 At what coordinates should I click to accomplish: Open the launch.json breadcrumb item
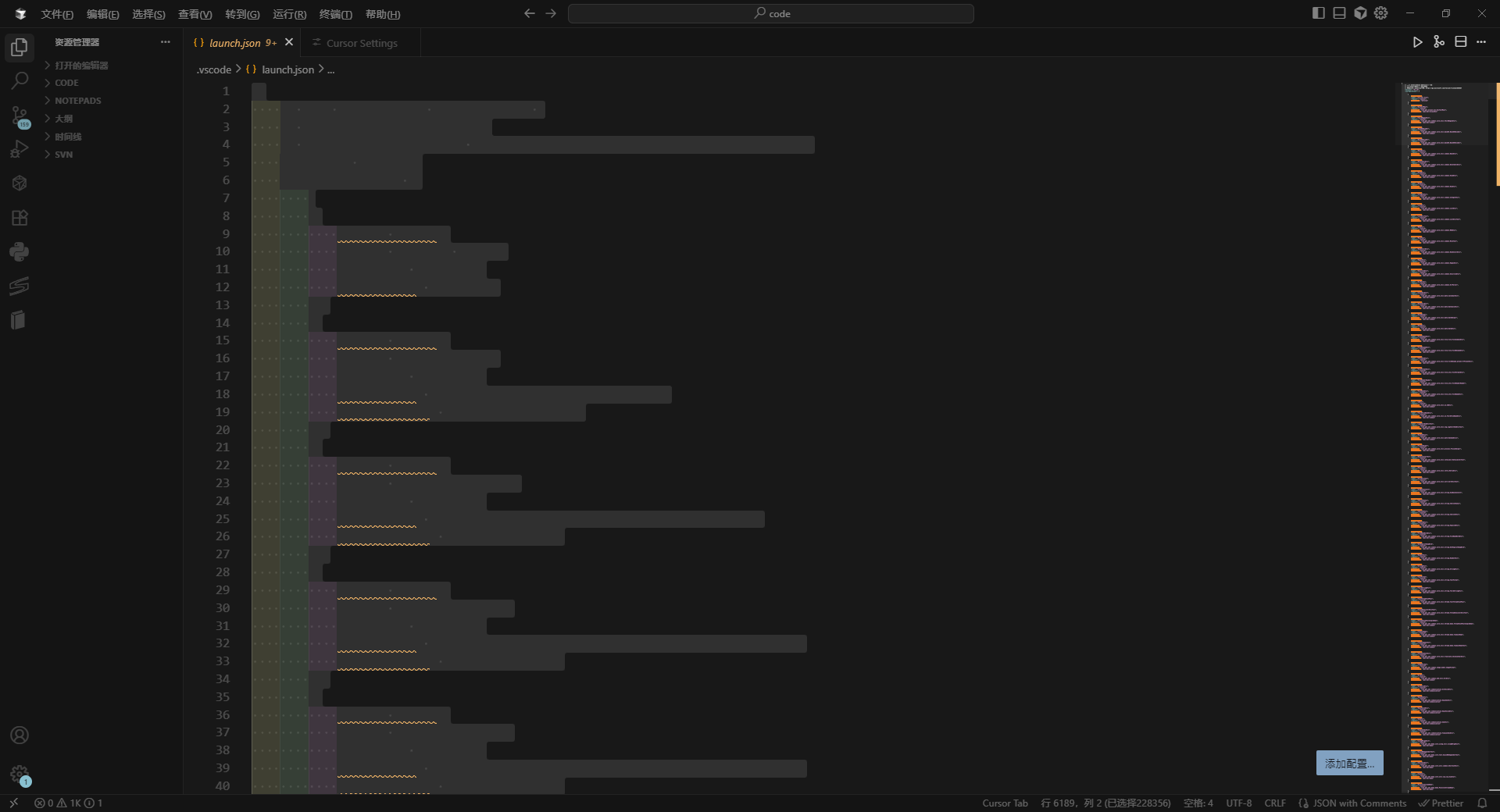coord(280,69)
